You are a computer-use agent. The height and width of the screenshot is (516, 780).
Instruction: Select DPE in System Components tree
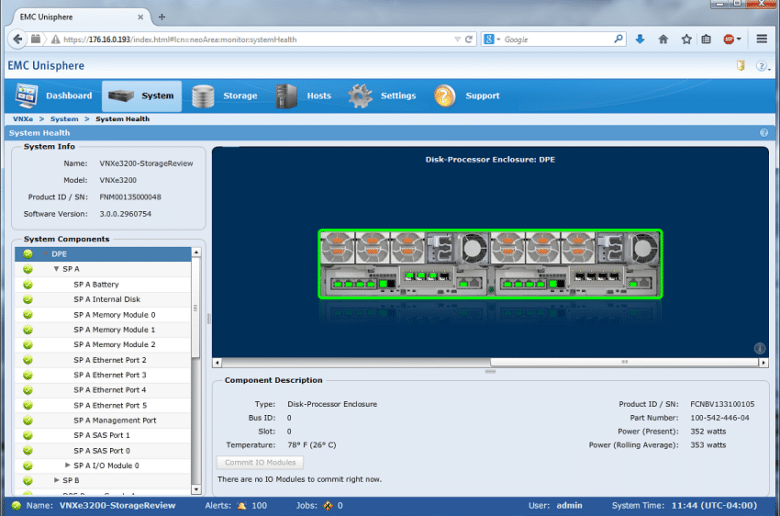click(103, 254)
